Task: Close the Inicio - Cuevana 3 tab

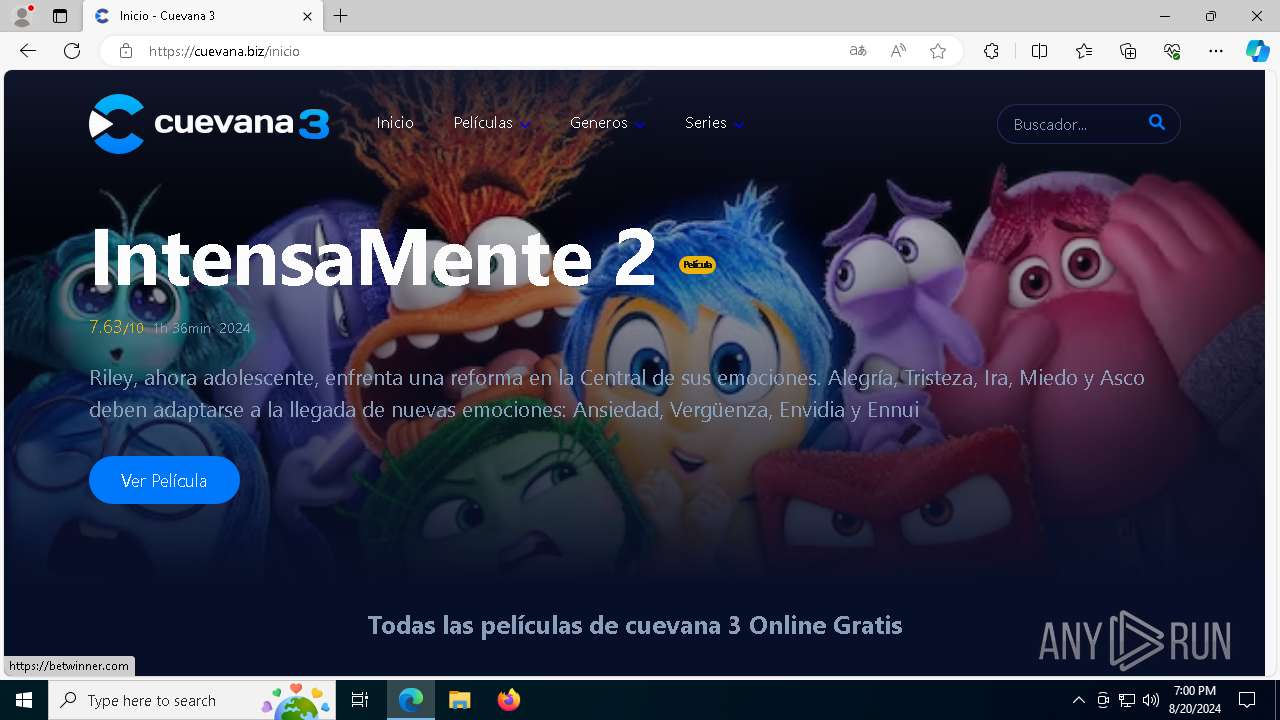Action: (x=308, y=16)
